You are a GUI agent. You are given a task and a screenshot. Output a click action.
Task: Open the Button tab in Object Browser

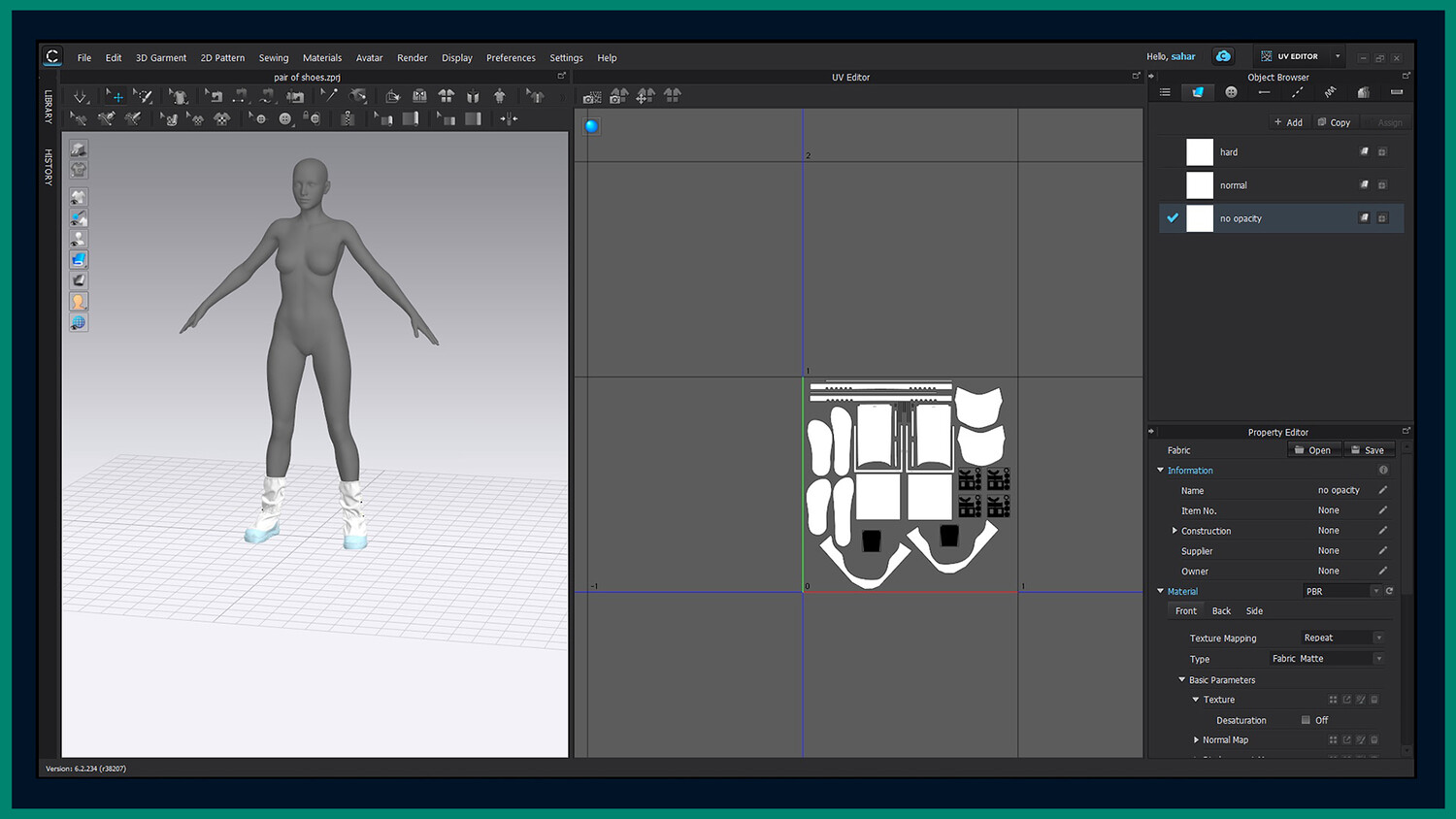(1231, 92)
